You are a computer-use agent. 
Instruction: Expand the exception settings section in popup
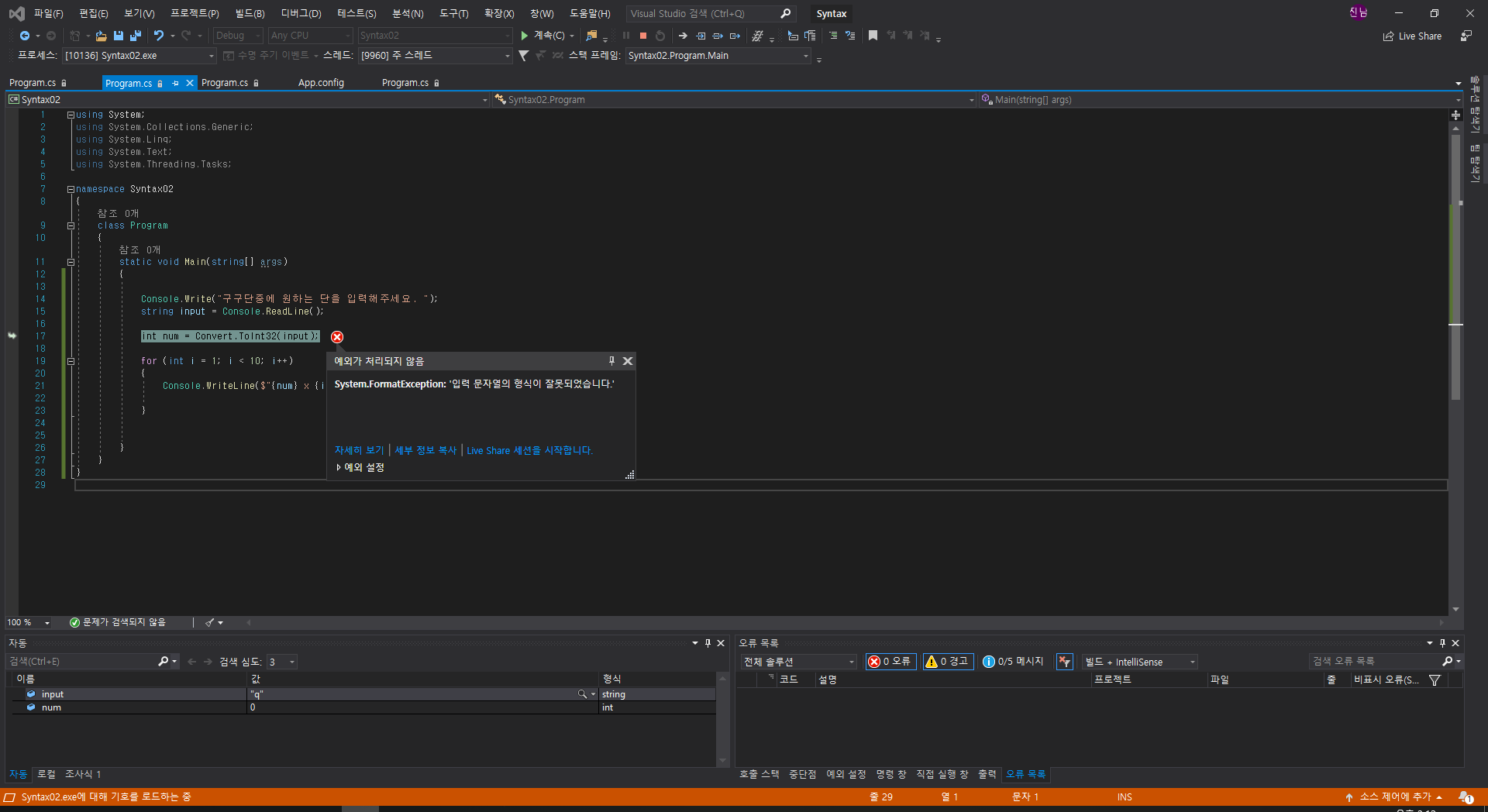tap(360, 467)
